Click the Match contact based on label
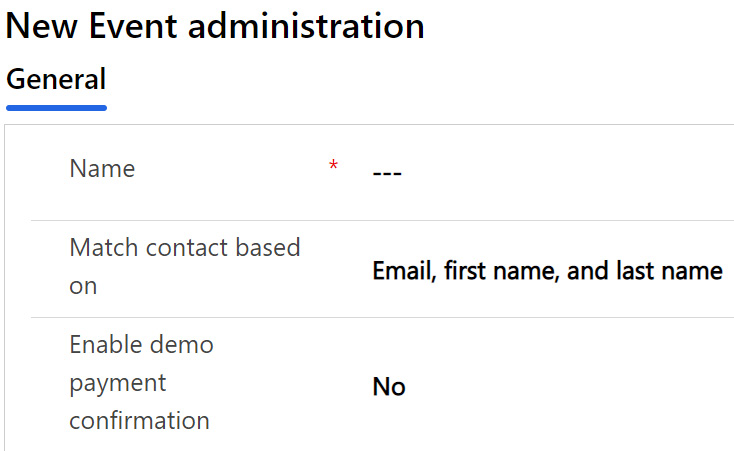The height and width of the screenshot is (451, 734). pos(184,266)
